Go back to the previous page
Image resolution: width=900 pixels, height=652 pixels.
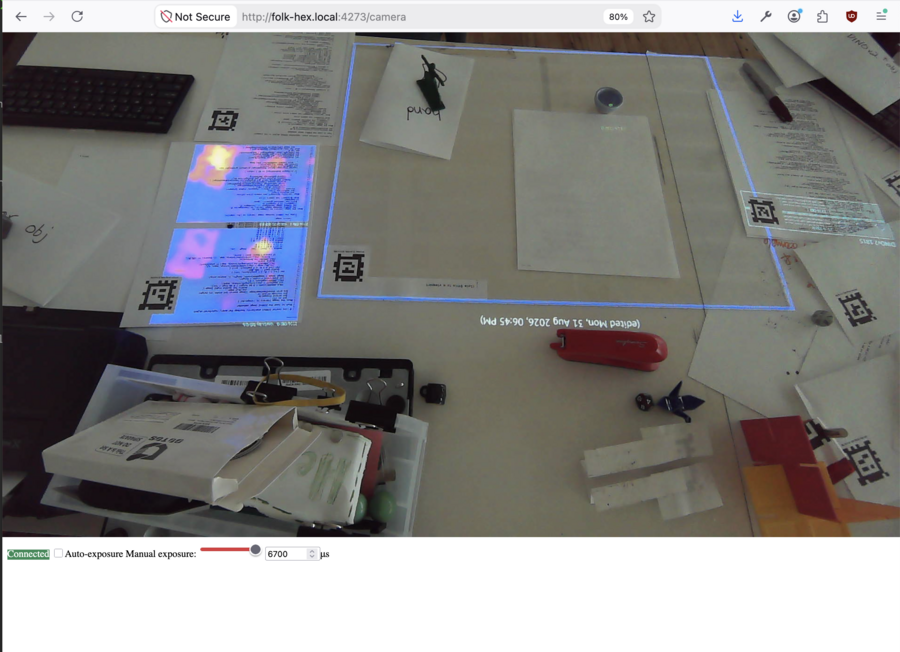point(21,17)
